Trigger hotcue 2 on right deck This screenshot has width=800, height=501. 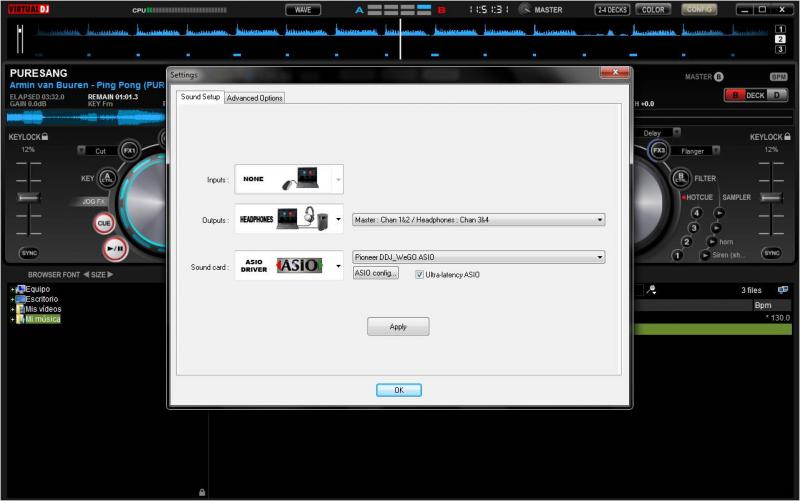click(x=687, y=242)
